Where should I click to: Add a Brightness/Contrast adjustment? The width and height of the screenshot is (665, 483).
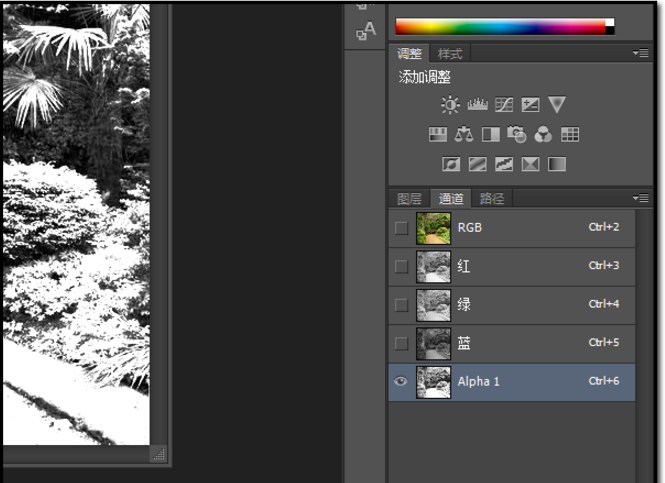tap(450, 105)
